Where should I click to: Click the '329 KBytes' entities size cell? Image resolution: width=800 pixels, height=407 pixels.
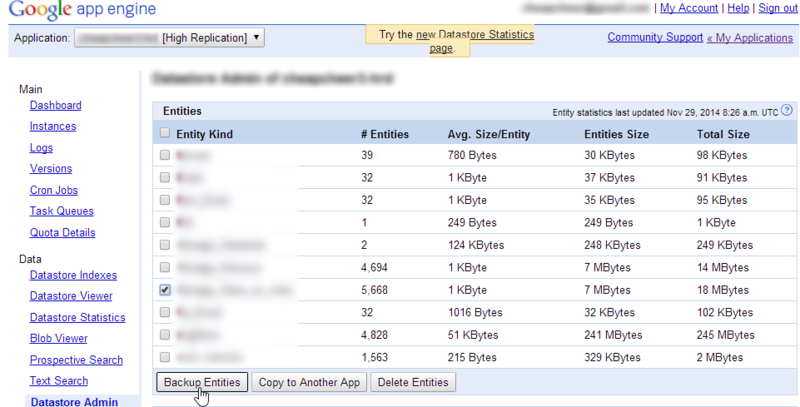pyautogui.click(x=612, y=357)
